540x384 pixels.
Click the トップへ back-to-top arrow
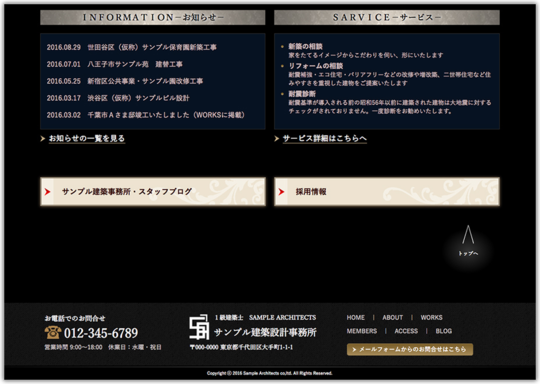468,241
